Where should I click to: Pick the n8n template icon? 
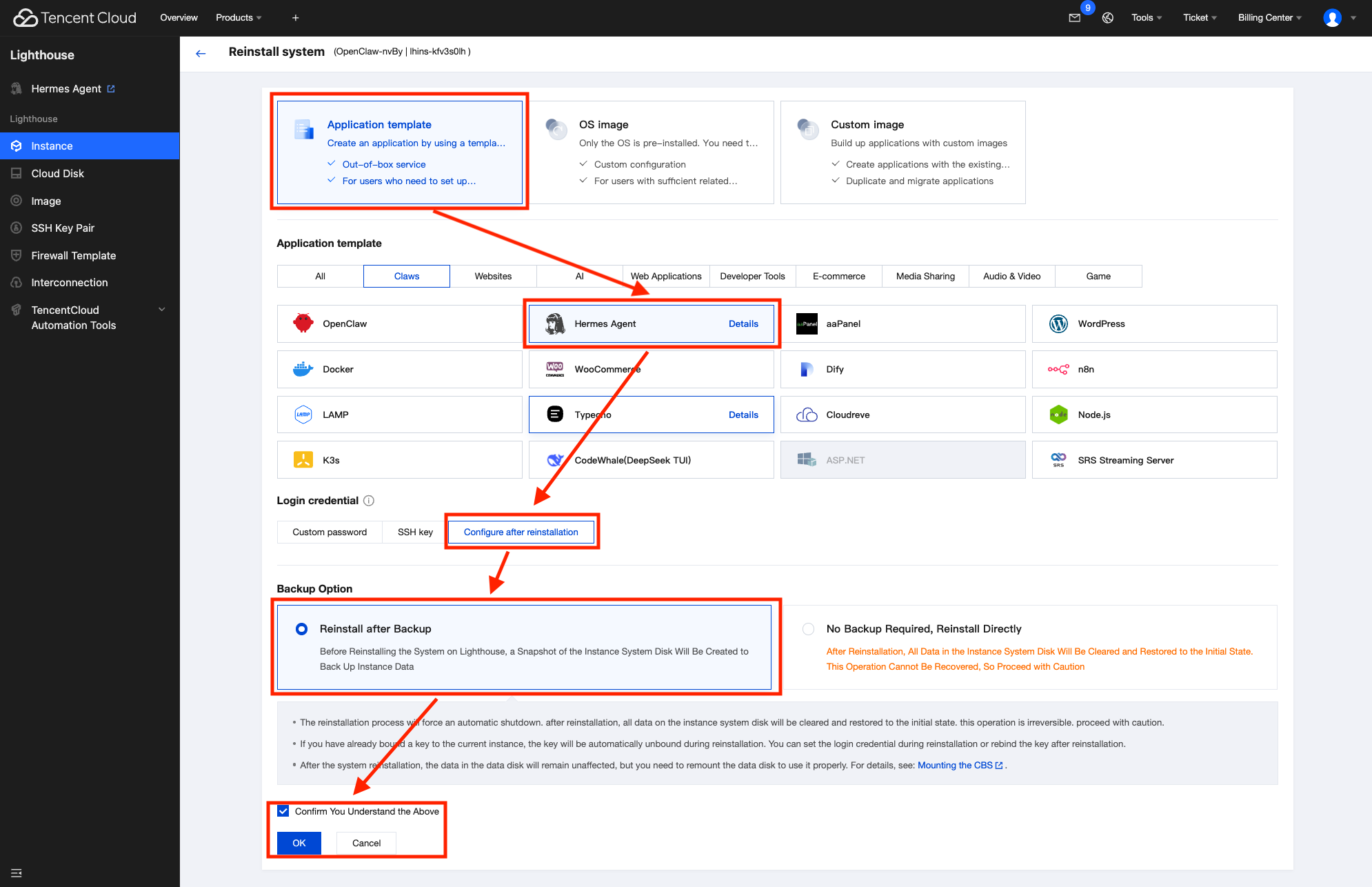[x=1058, y=369]
